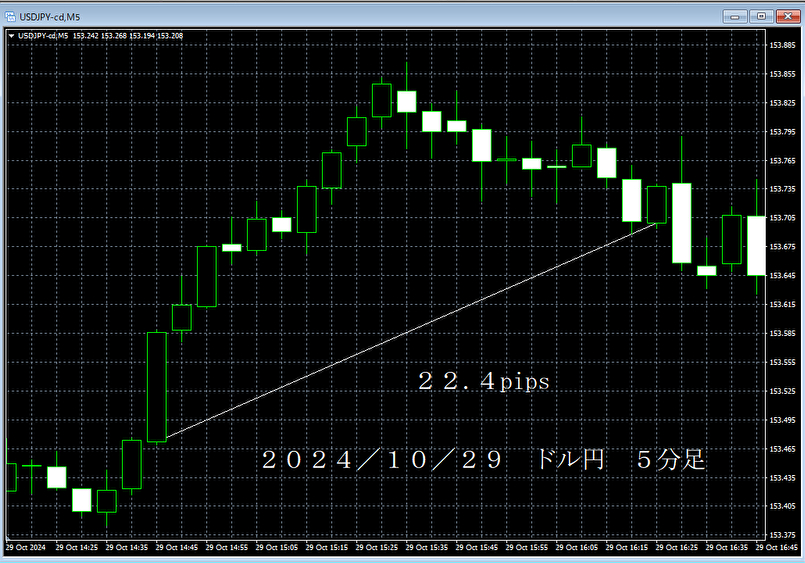Click the 153.675 price on the axis
This screenshot has width=805, height=563.
point(782,246)
